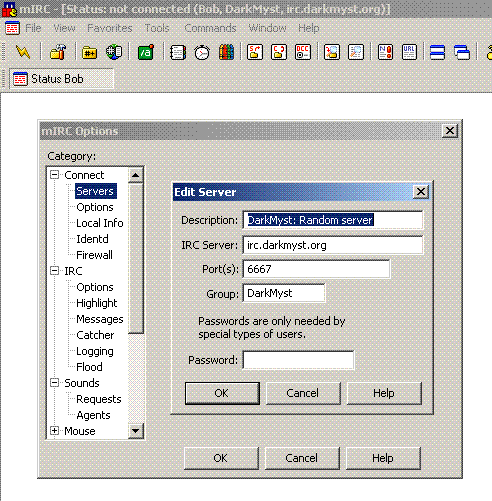The height and width of the screenshot is (501, 492).
Task: Expand the Mouse category tree node
Action: pyautogui.click(x=55, y=431)
